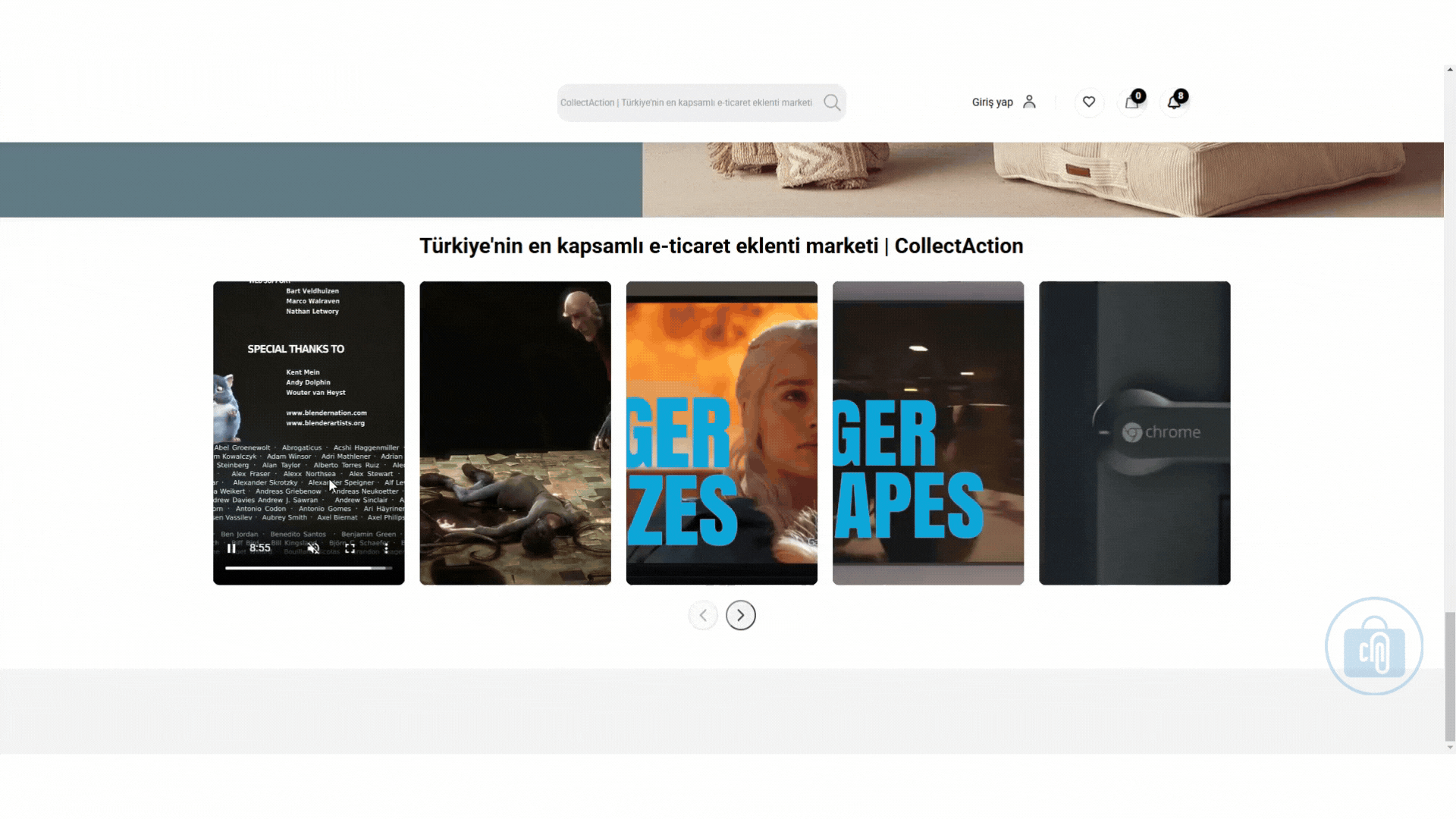Select the Special Thanks credits video thumbnail

pyautogui.click(x=309, y=433)
